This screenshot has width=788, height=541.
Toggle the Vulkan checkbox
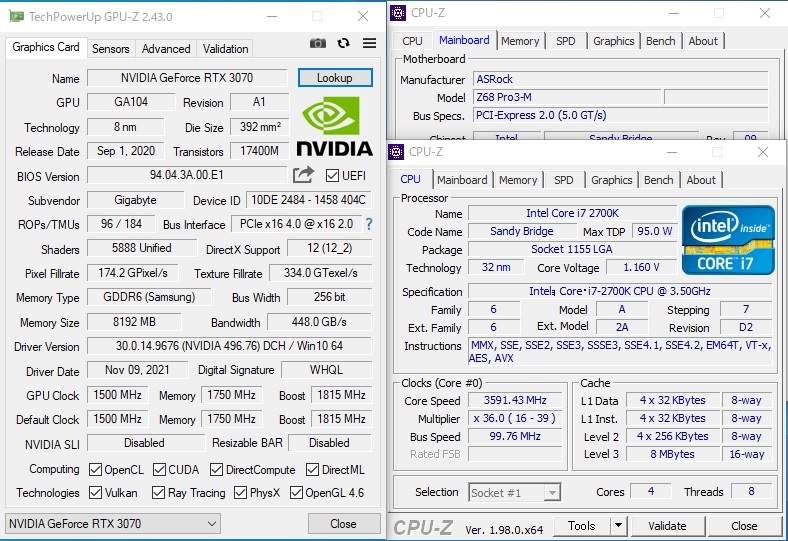[95, 492]
